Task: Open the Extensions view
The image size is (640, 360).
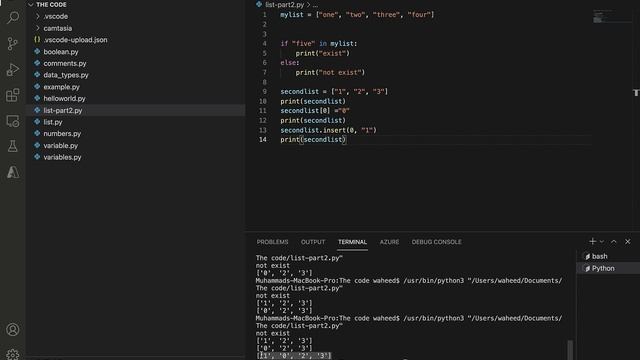Action: (x=13, y=96)
